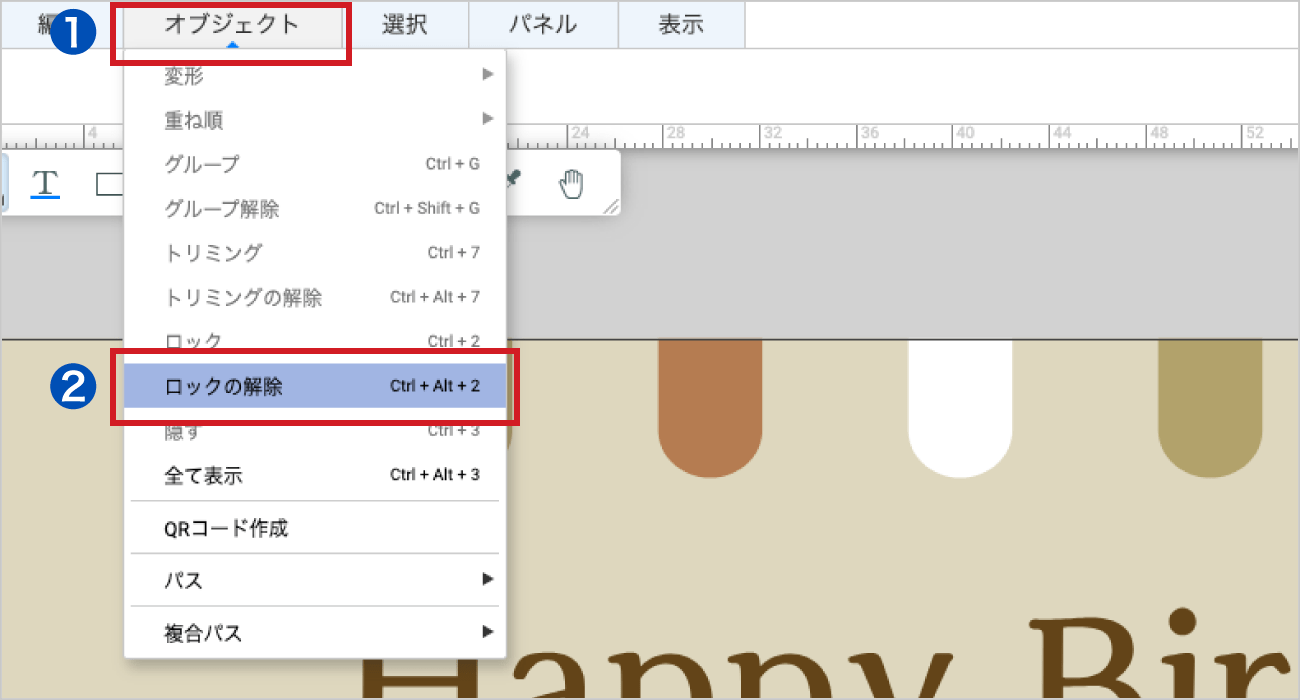Open the 表示 menu

681,25
